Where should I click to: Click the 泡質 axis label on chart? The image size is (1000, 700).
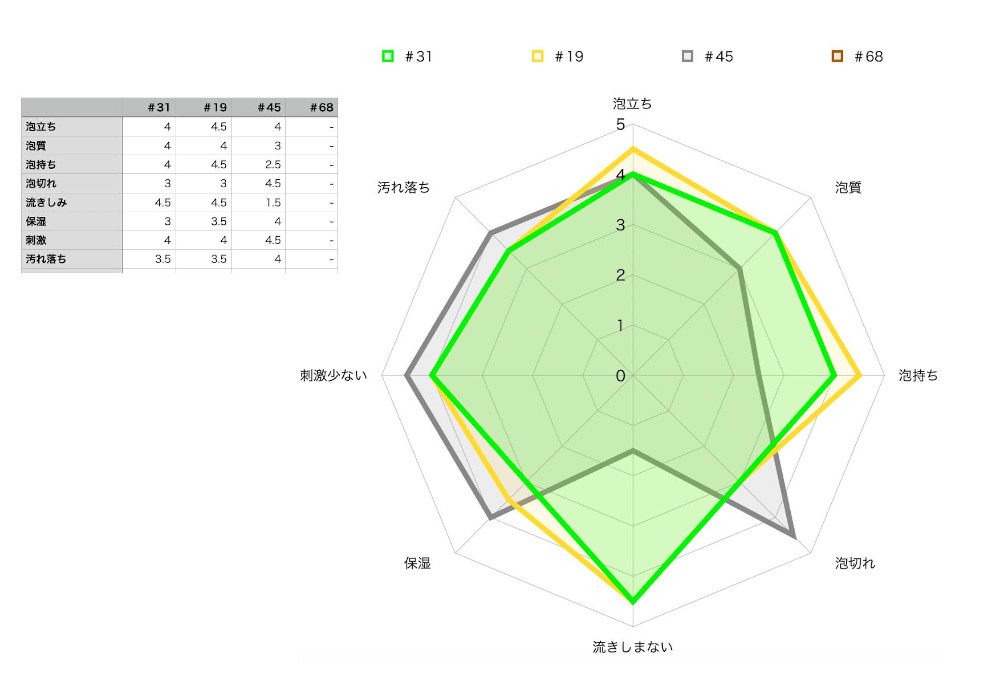[848, 187]
